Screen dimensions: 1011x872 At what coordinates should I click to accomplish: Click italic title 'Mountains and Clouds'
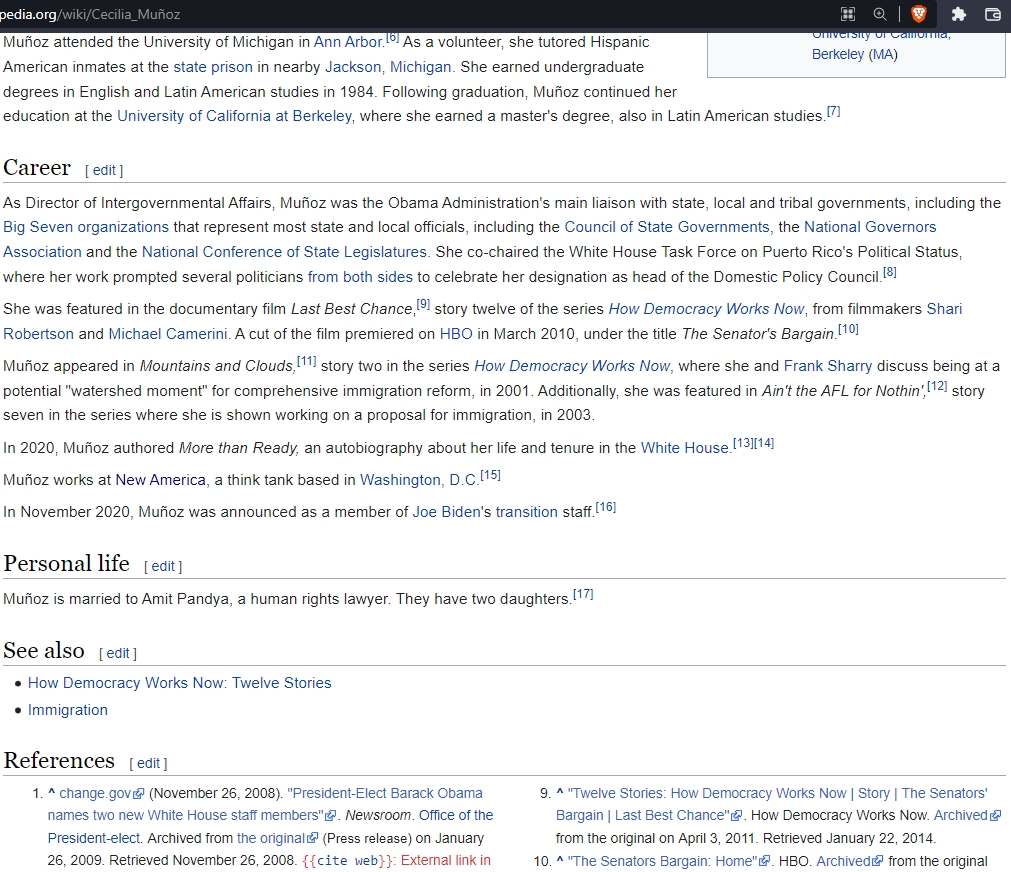pos(217,366)
